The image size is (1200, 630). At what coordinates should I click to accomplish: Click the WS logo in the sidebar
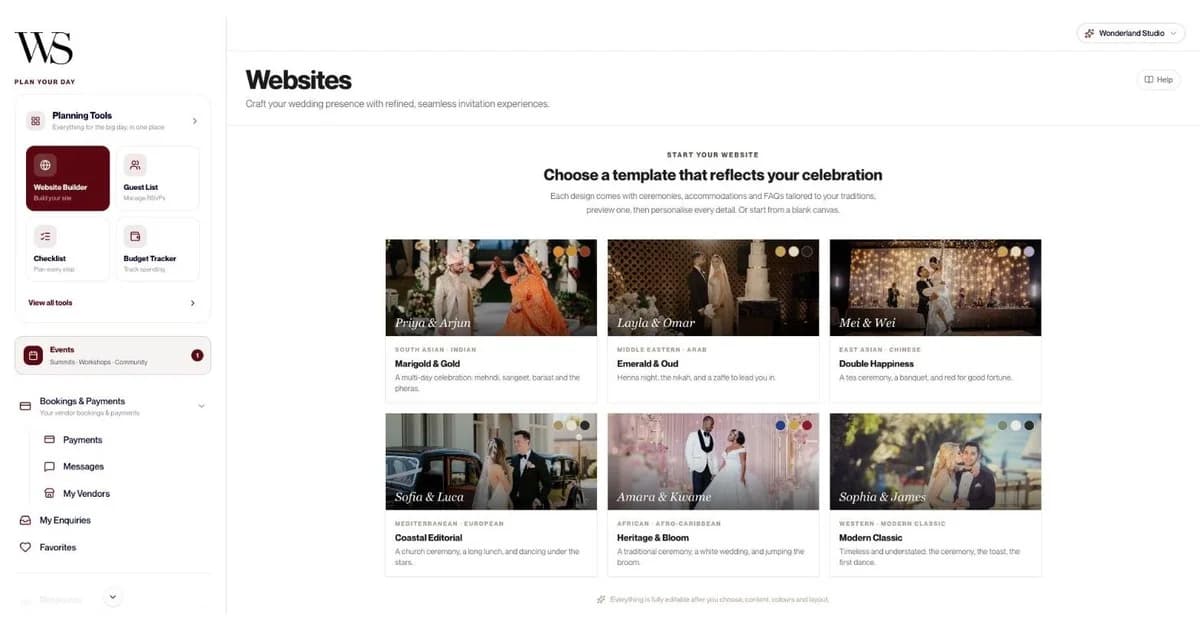click(43, 47)
